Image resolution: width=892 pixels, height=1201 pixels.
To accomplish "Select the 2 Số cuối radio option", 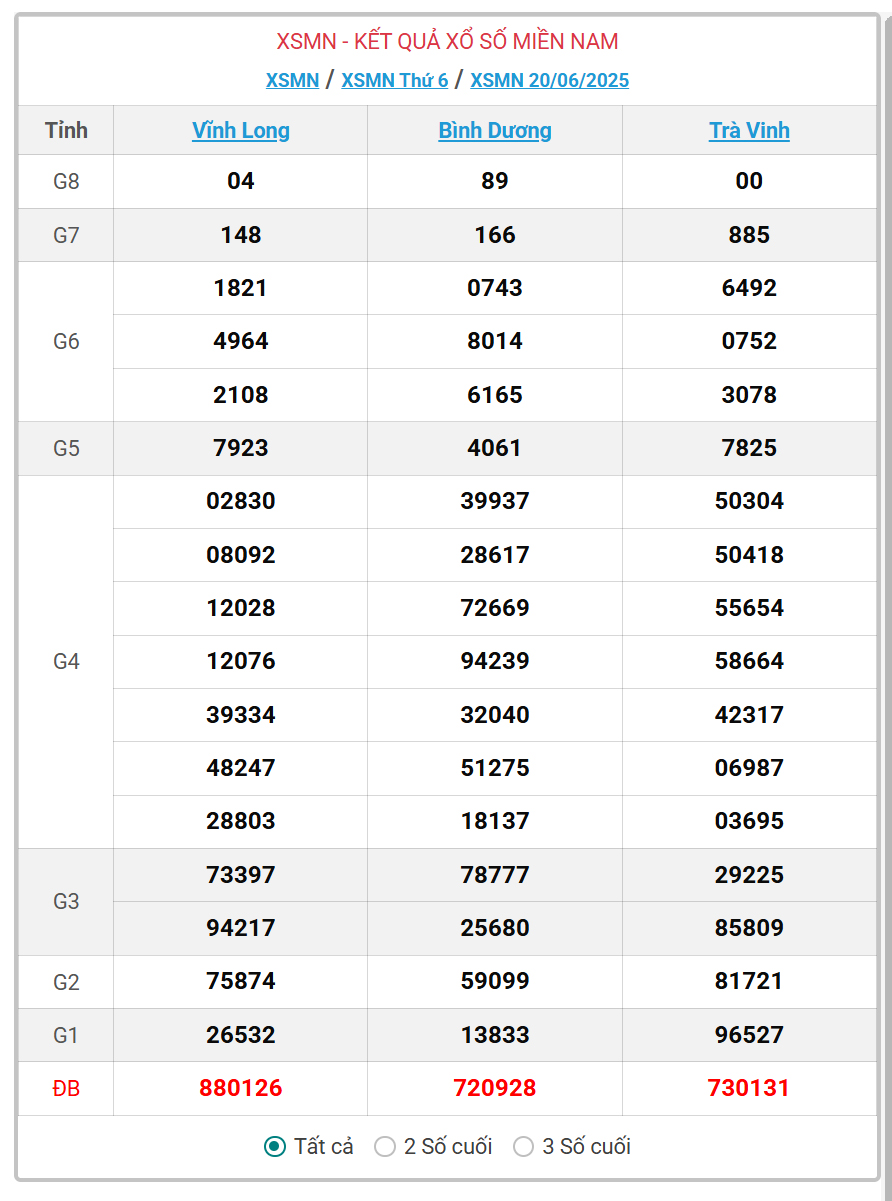I will [385, 1146].
